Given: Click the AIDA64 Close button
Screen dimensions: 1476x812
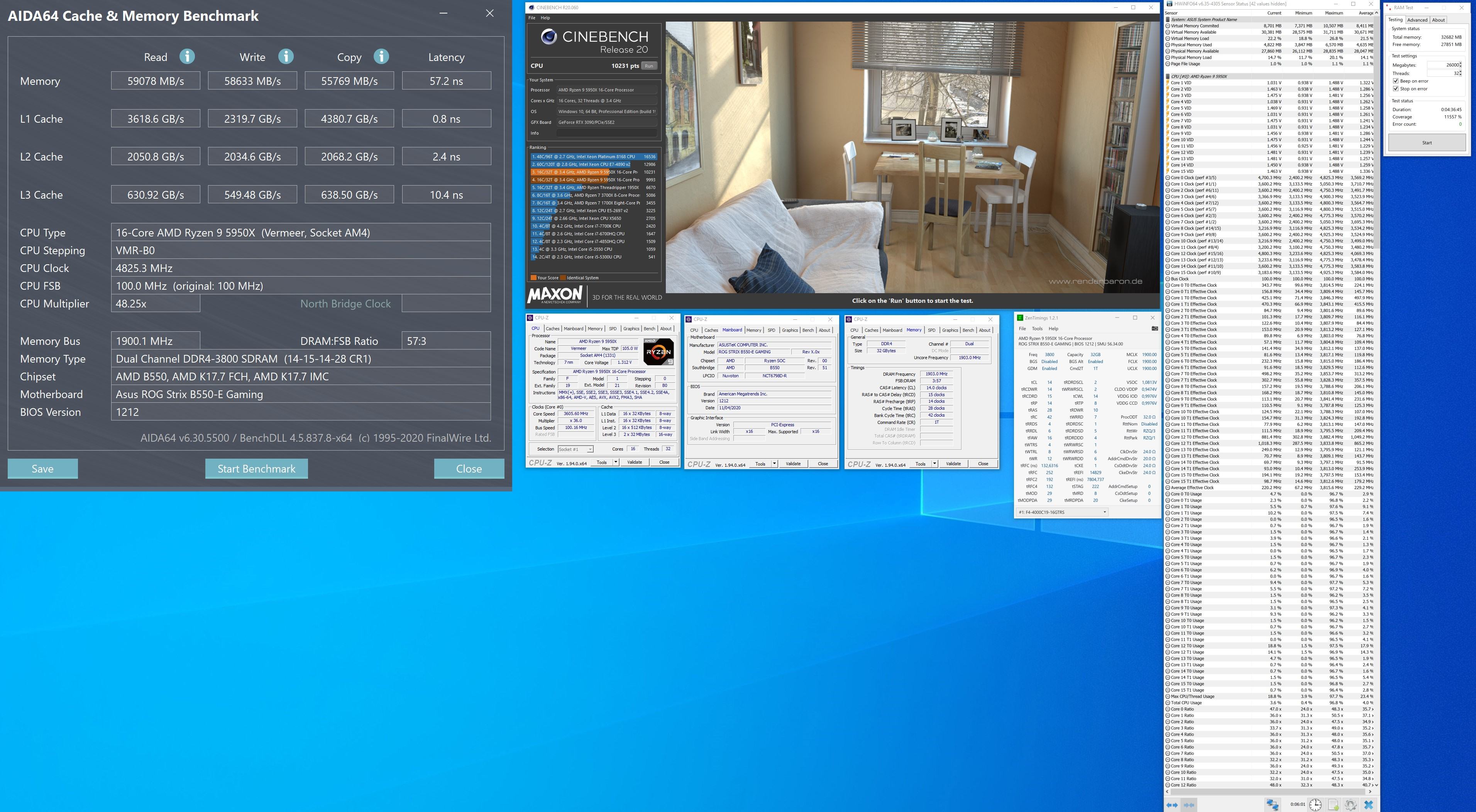Looking at the screenshot, I should [x=469, y=468].
